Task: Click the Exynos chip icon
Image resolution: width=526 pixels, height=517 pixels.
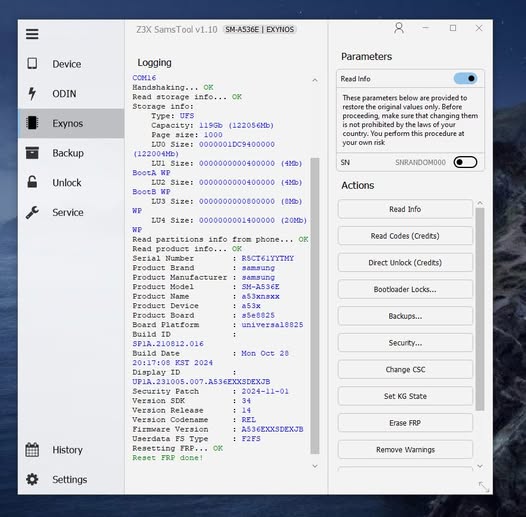Action: [32, 123]
